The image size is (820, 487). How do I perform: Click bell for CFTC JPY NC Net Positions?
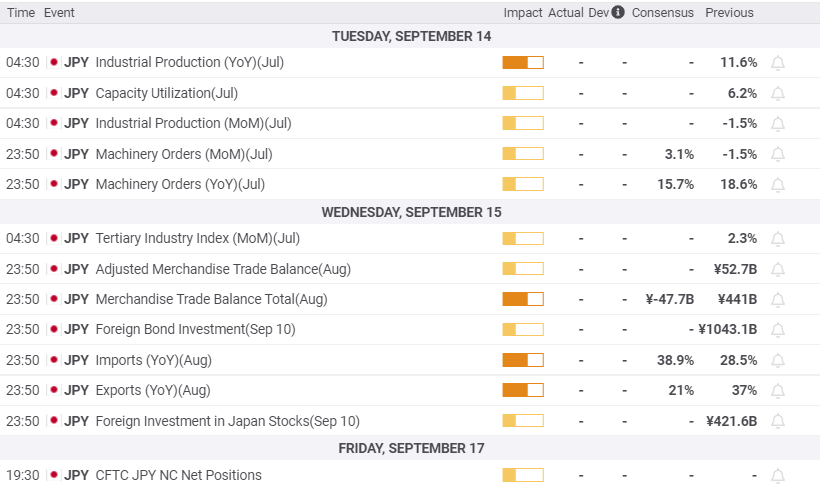pyautogui.click(x=778, y=475)
